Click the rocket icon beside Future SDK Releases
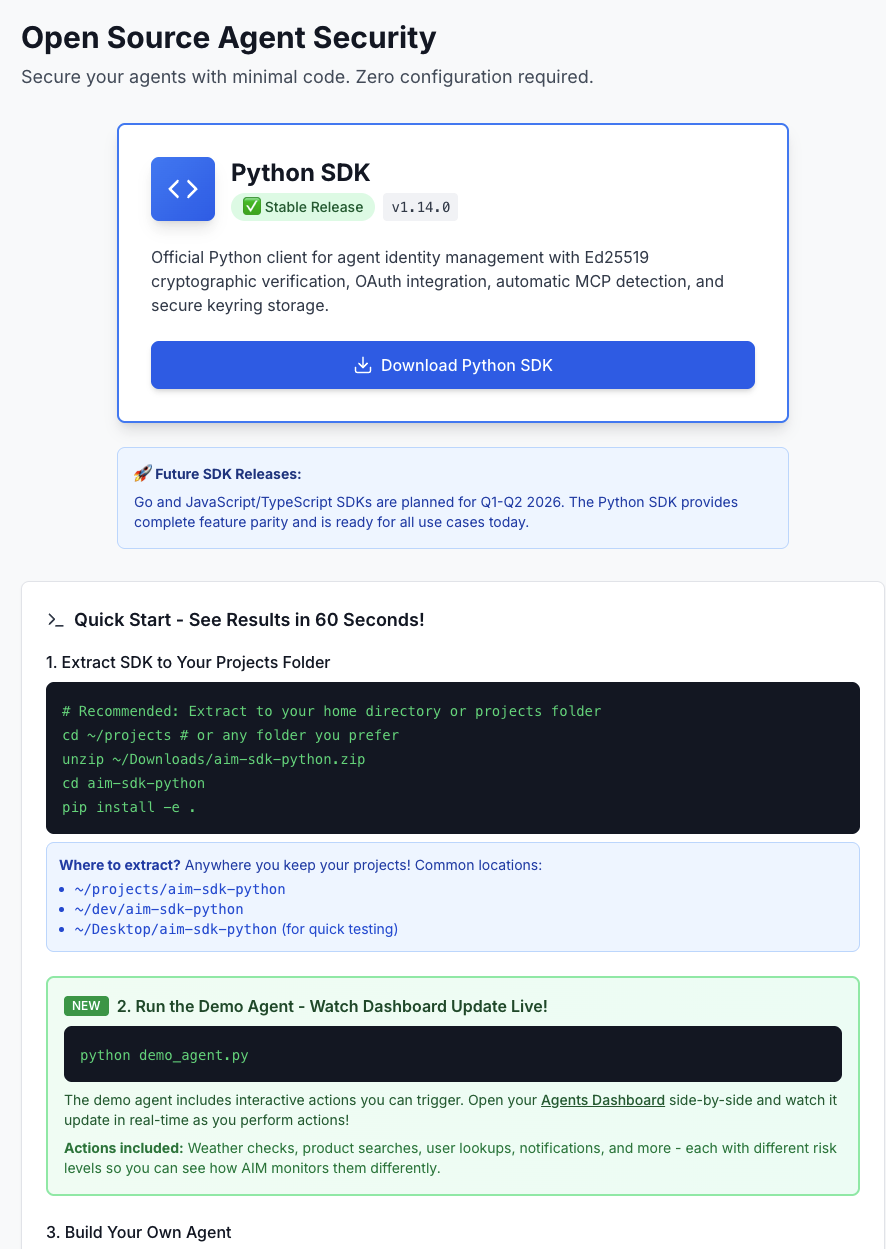Viewport: 886px width, 1249px height. 142,474
